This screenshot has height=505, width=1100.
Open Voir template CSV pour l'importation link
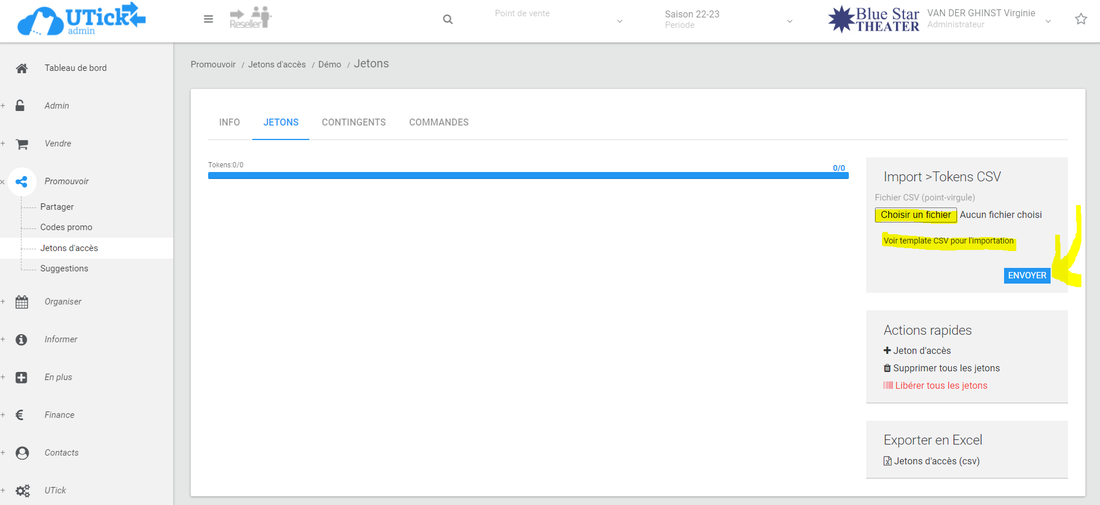tap(948, 241)
